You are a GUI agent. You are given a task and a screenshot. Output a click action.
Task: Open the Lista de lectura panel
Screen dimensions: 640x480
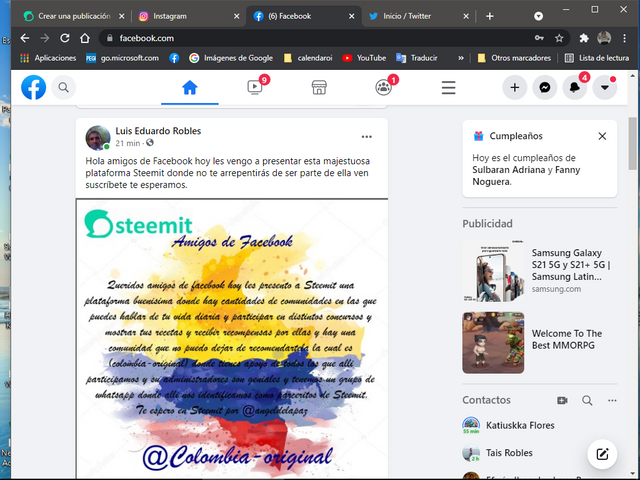click(x=597, y=58)
